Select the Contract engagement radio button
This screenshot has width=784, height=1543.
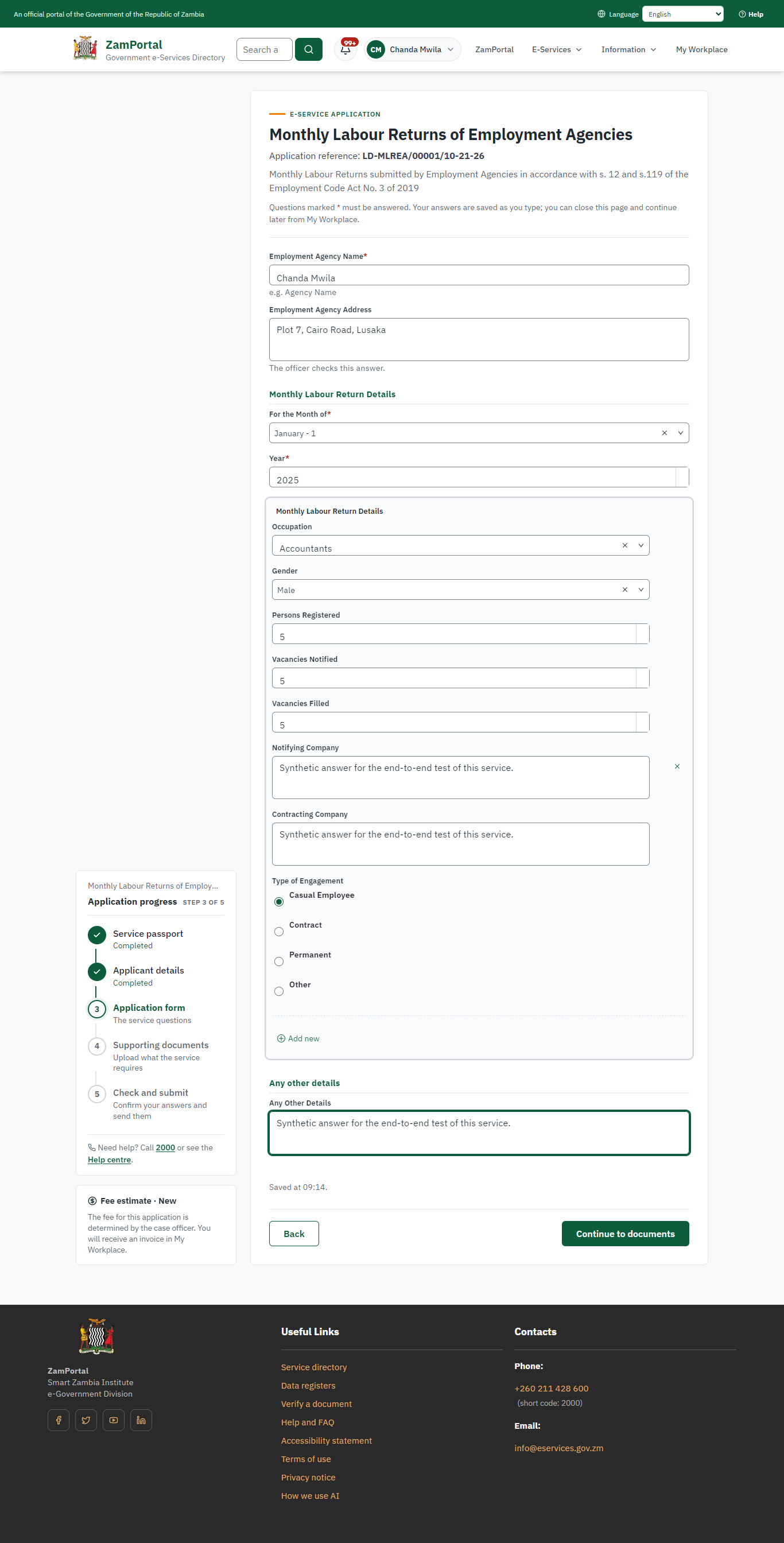[x=279, y=932]
